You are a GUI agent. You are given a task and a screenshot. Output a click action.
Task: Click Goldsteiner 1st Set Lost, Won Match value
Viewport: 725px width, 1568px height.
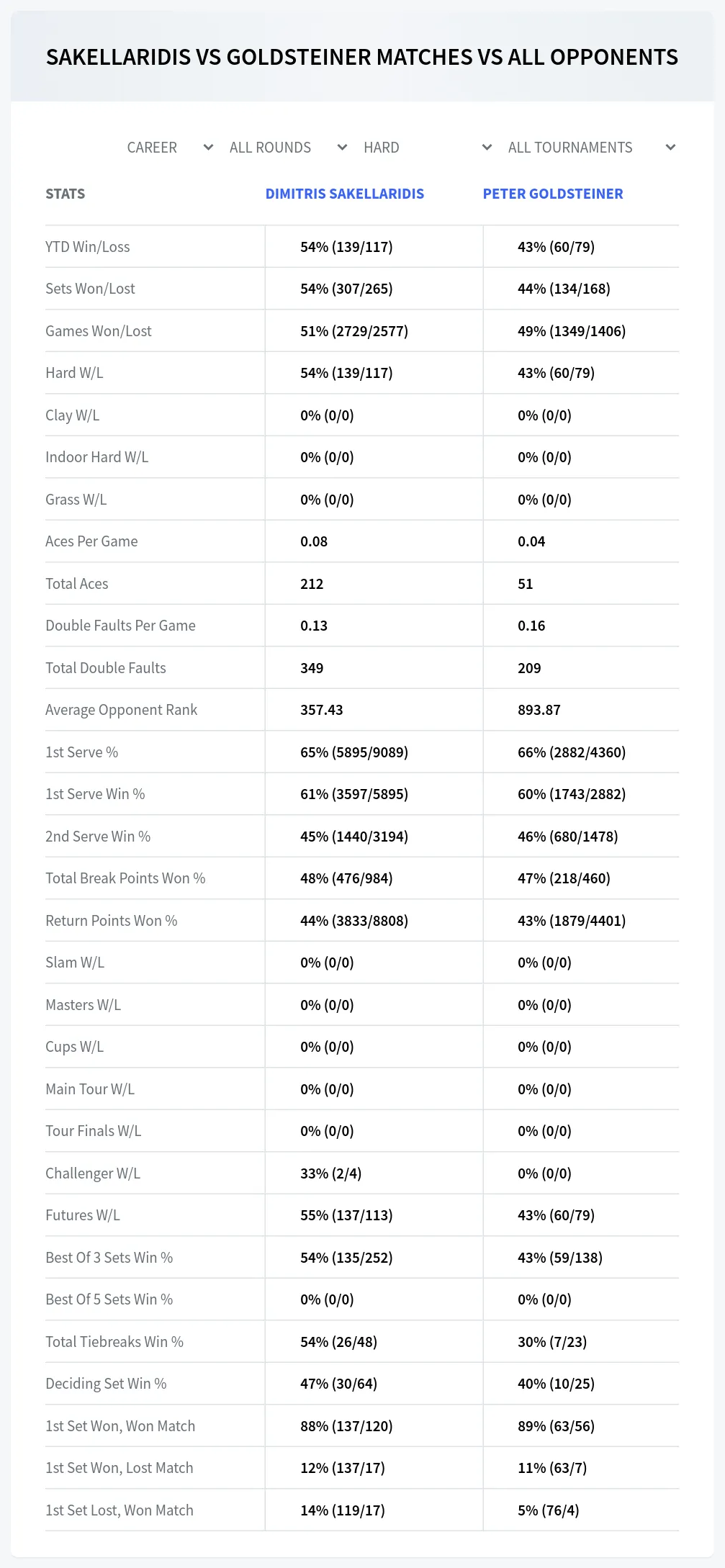(549, 1510)
